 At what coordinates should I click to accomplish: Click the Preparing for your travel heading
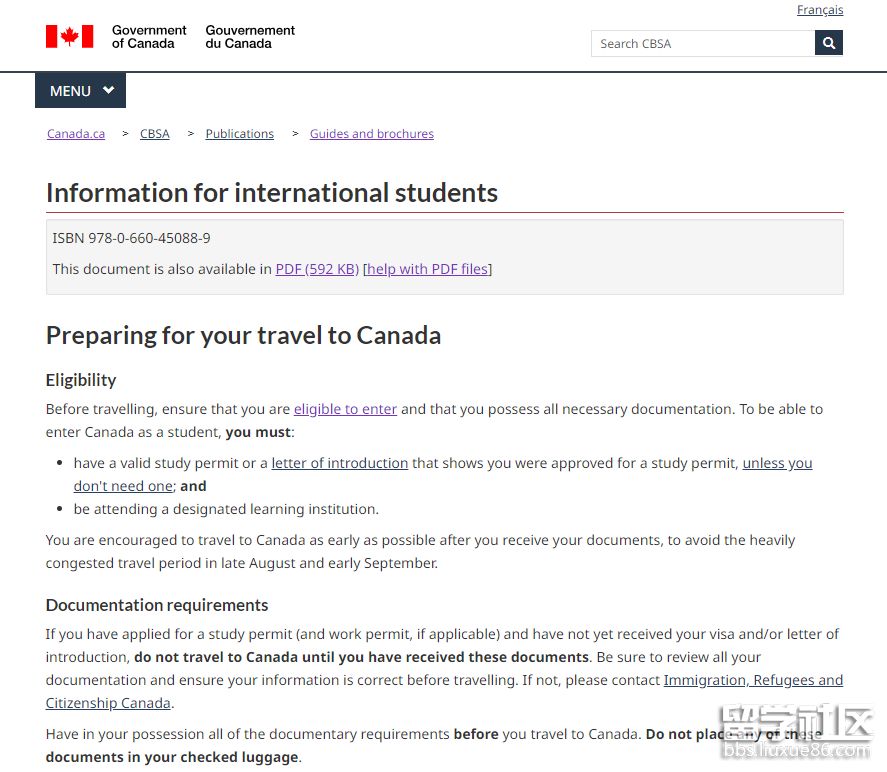click(x=243, y=335)
